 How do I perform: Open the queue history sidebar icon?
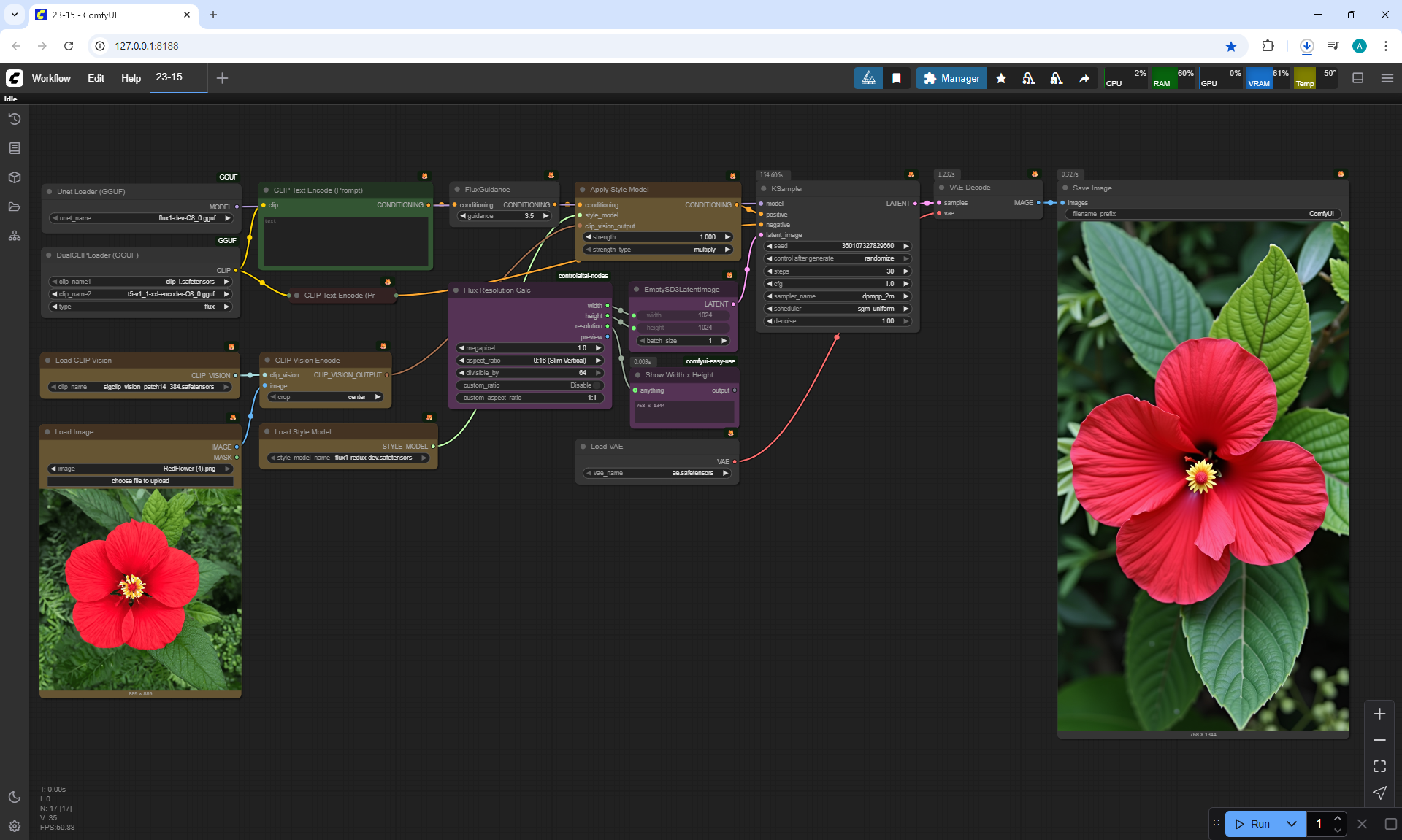pyautogui.click(x=15, y=119)
